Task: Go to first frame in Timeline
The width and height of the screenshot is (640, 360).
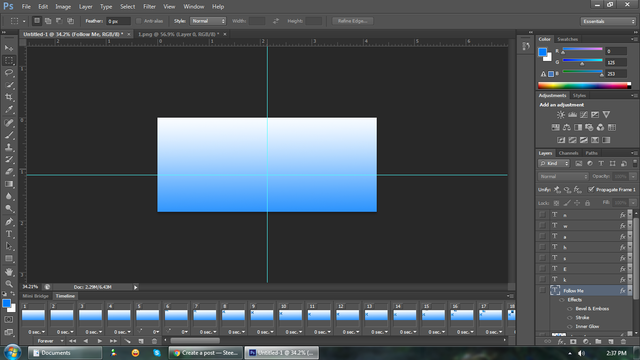Action: point(72,341)
